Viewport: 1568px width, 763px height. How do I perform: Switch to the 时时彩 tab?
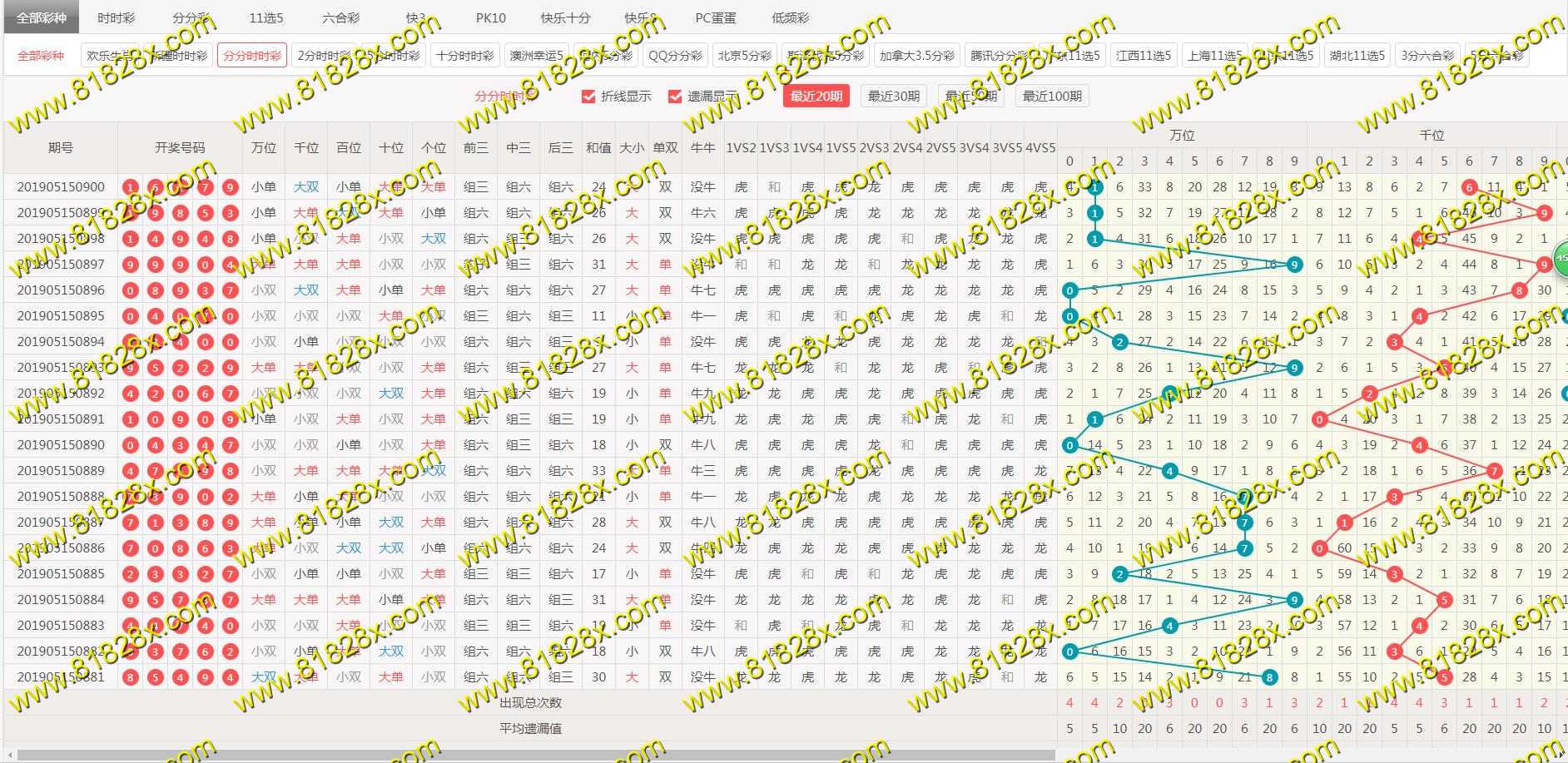click(116, 17)
